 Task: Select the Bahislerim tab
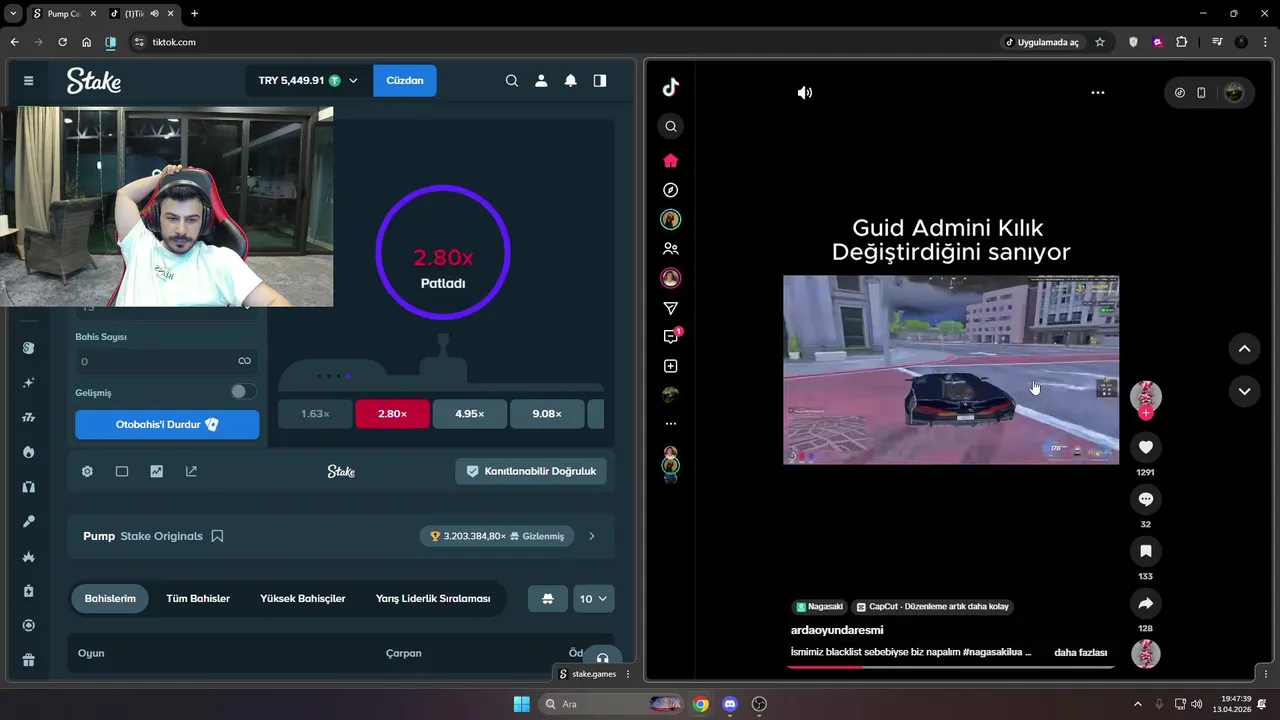[110, 599]
